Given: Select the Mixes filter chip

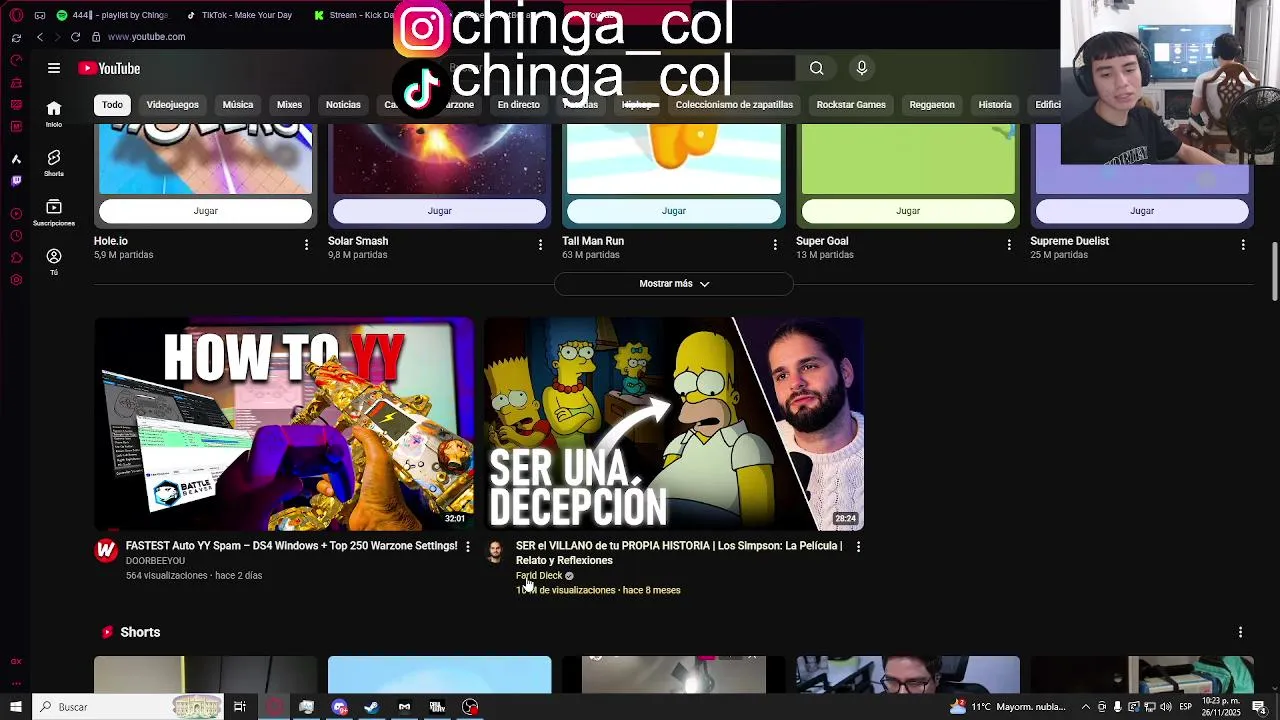Looking at the screenshot, I should point(289,105).
